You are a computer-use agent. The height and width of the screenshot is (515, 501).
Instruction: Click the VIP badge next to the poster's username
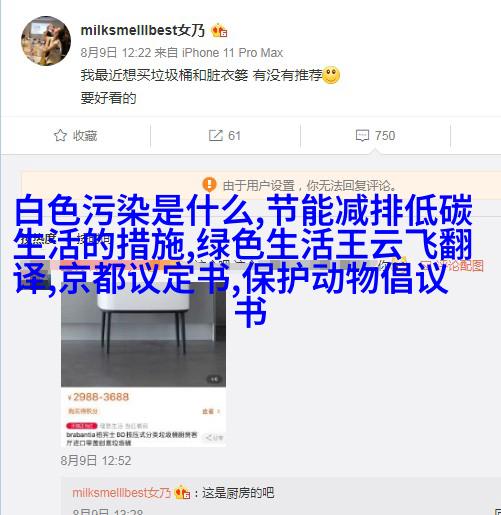click(x=219, y=31)
